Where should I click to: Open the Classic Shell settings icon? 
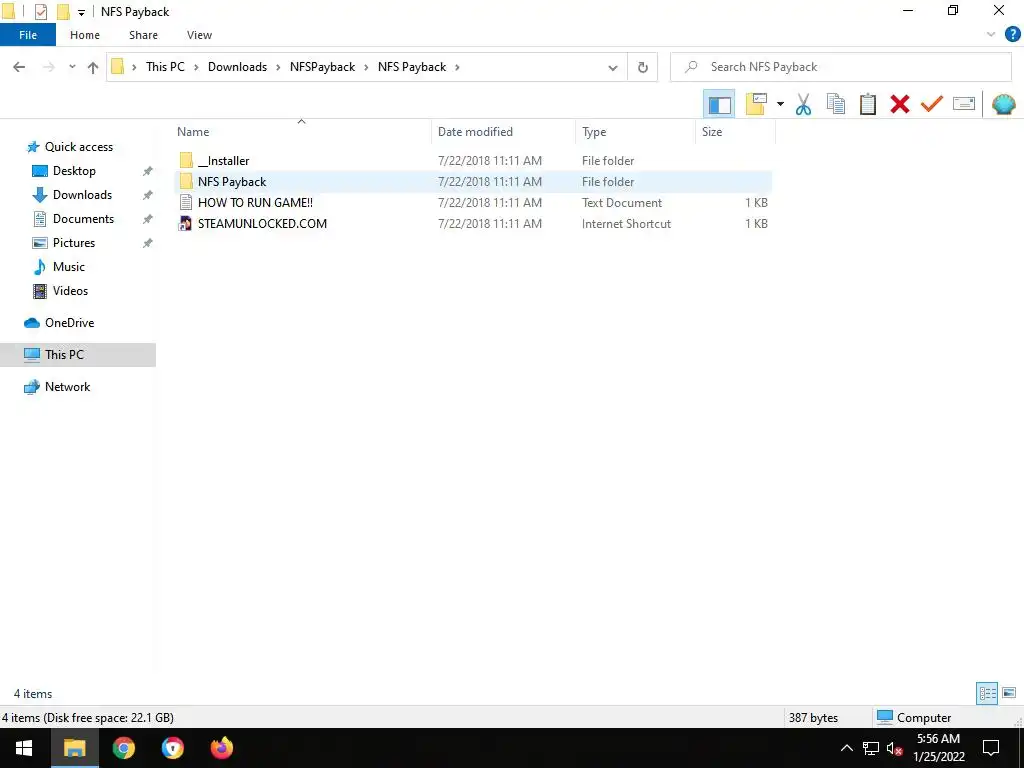(1003, 104)
